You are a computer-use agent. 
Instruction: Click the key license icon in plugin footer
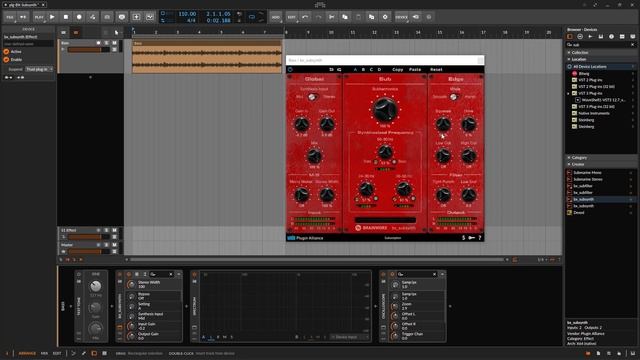pyautogui.click(x=471, y=238)
